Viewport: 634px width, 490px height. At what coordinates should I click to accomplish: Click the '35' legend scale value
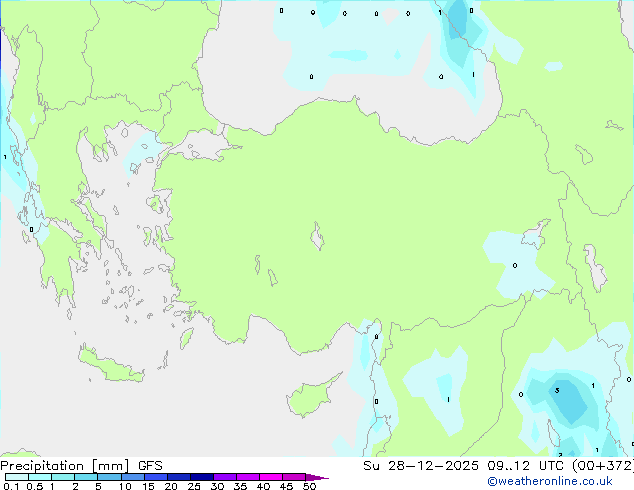(241, 486)
